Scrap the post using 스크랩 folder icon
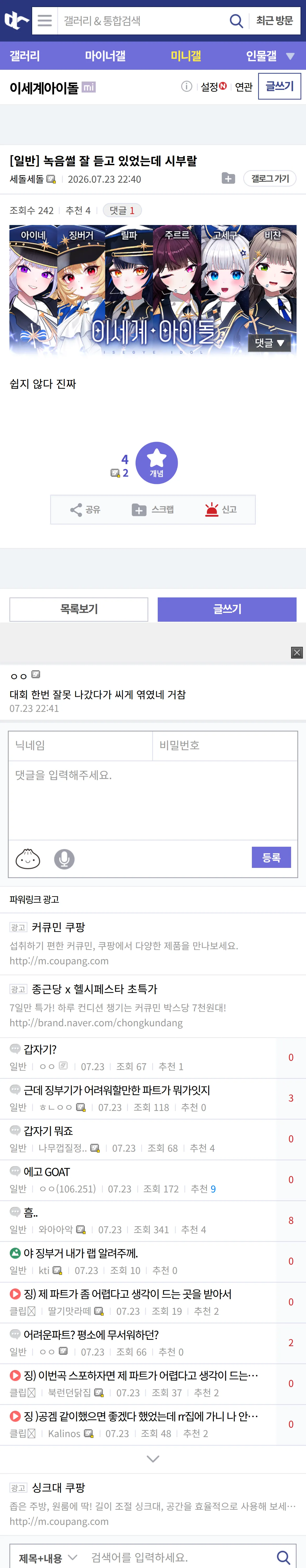306x1568 pixels. 153,510
